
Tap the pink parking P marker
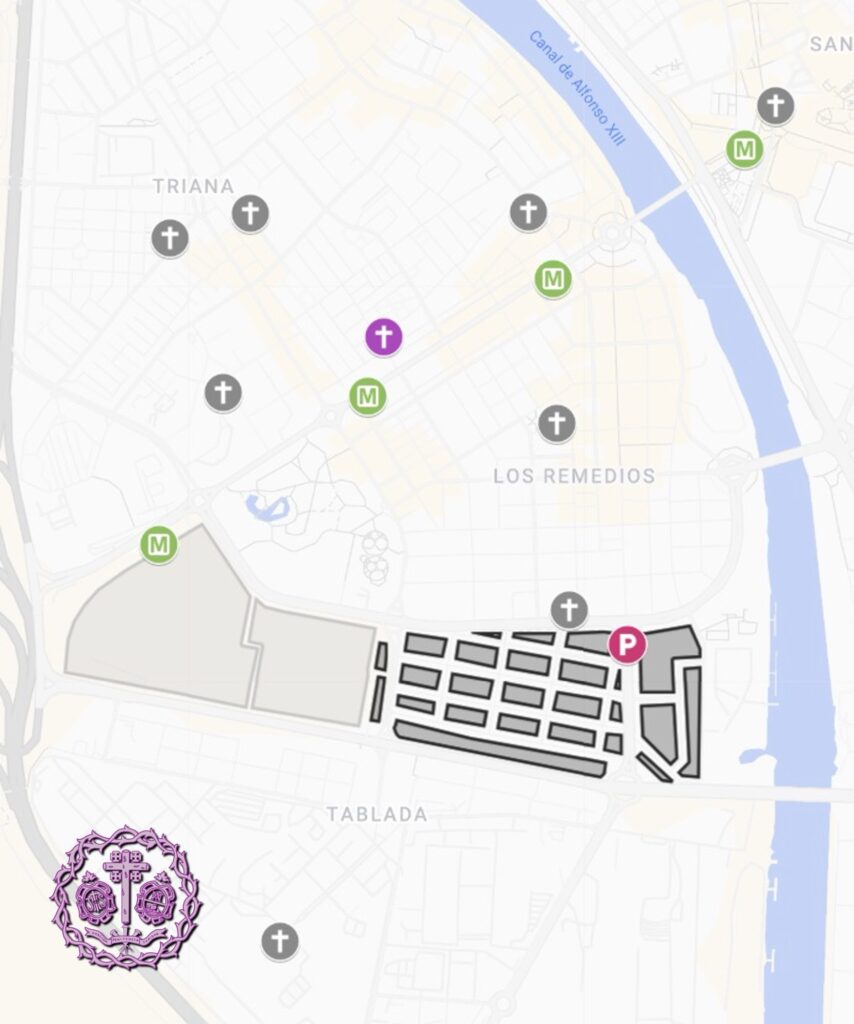tap(627, 645)
